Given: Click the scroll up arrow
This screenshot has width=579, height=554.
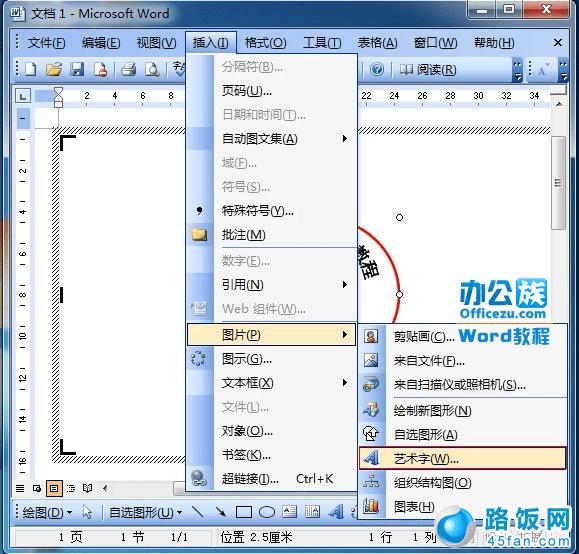Looking at the screenshot, I should (x=559, y=105).
